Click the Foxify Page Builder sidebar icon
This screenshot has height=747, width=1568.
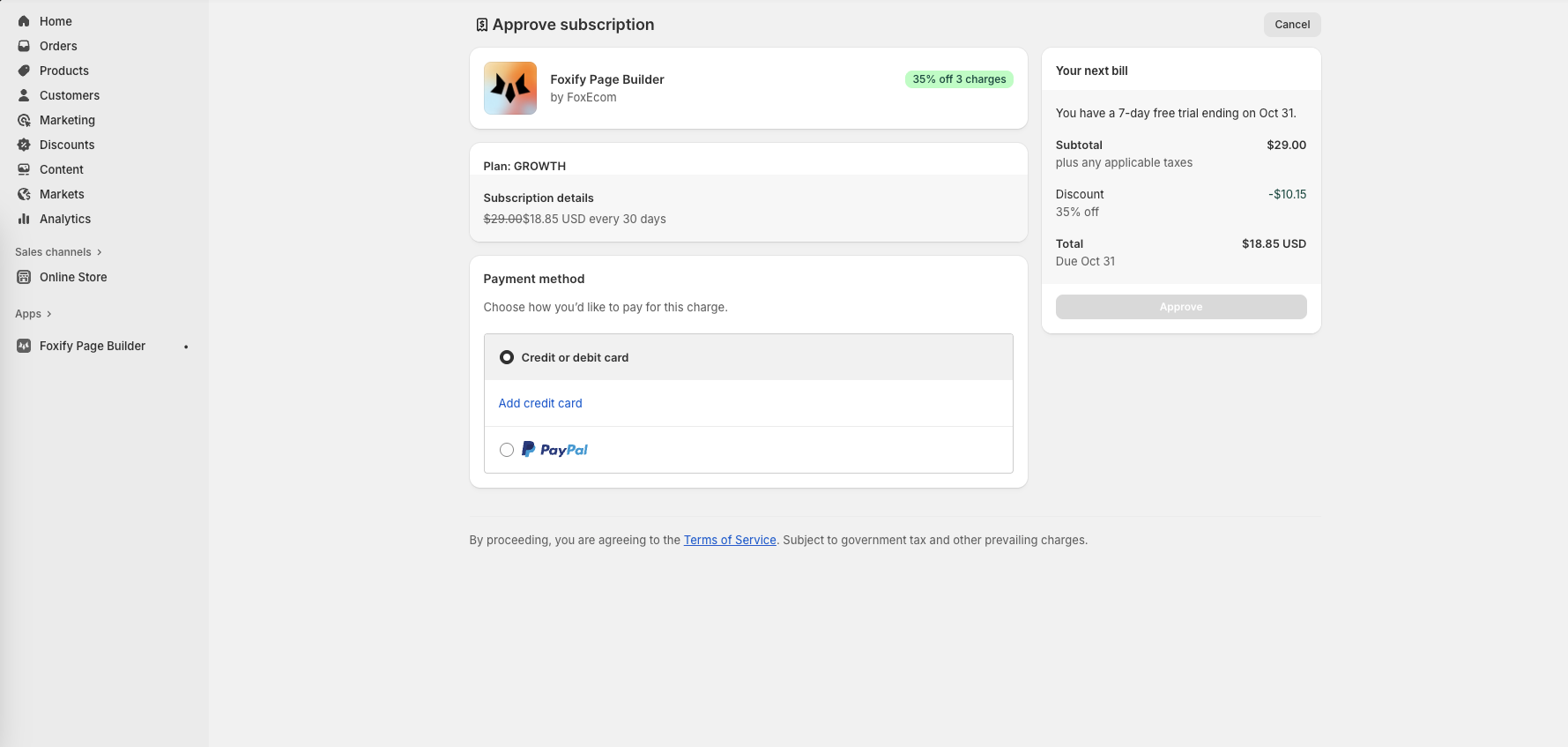[x=24, y=346]
